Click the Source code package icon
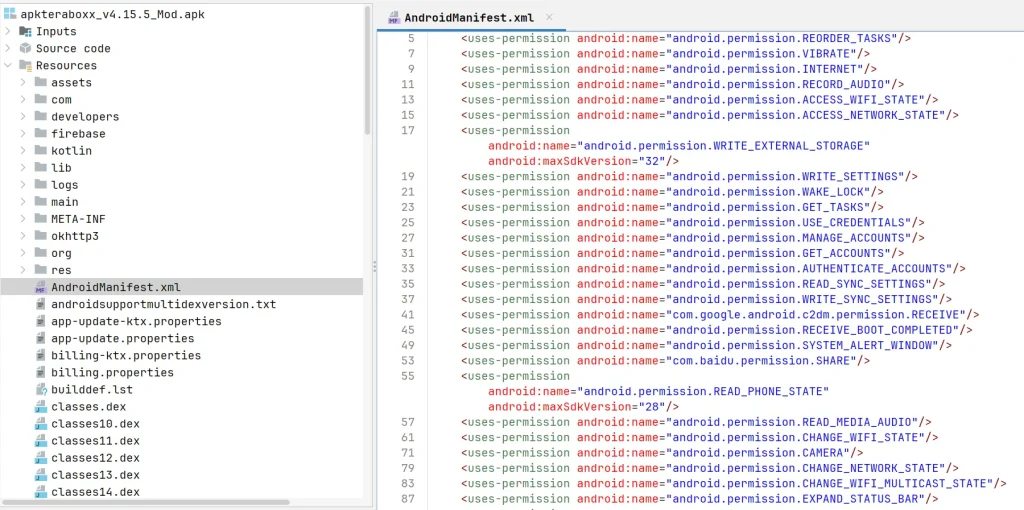This screenshot has width=1024, height=510. point(25,48)
